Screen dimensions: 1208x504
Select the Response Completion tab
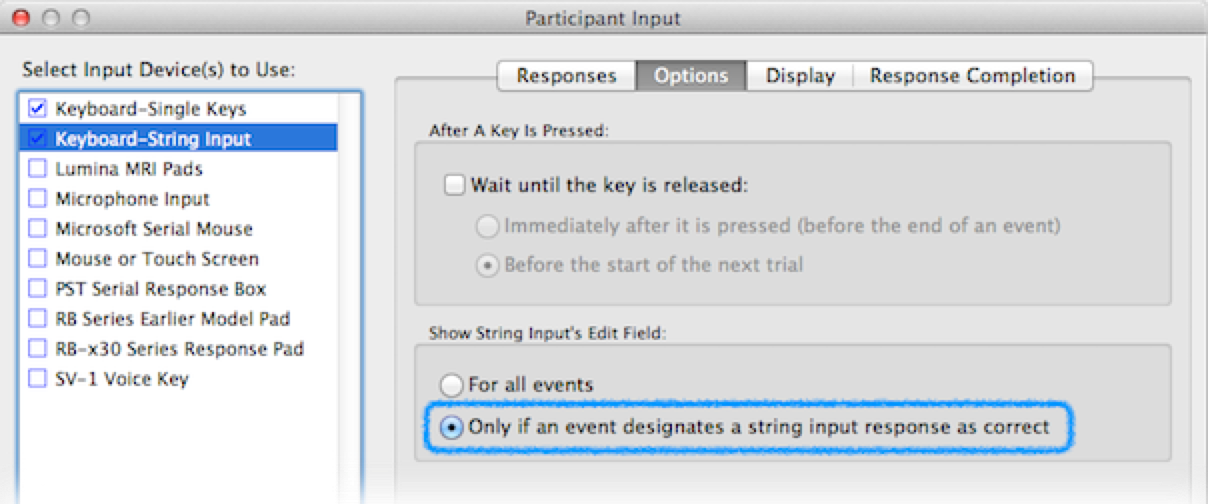(972, 76)
